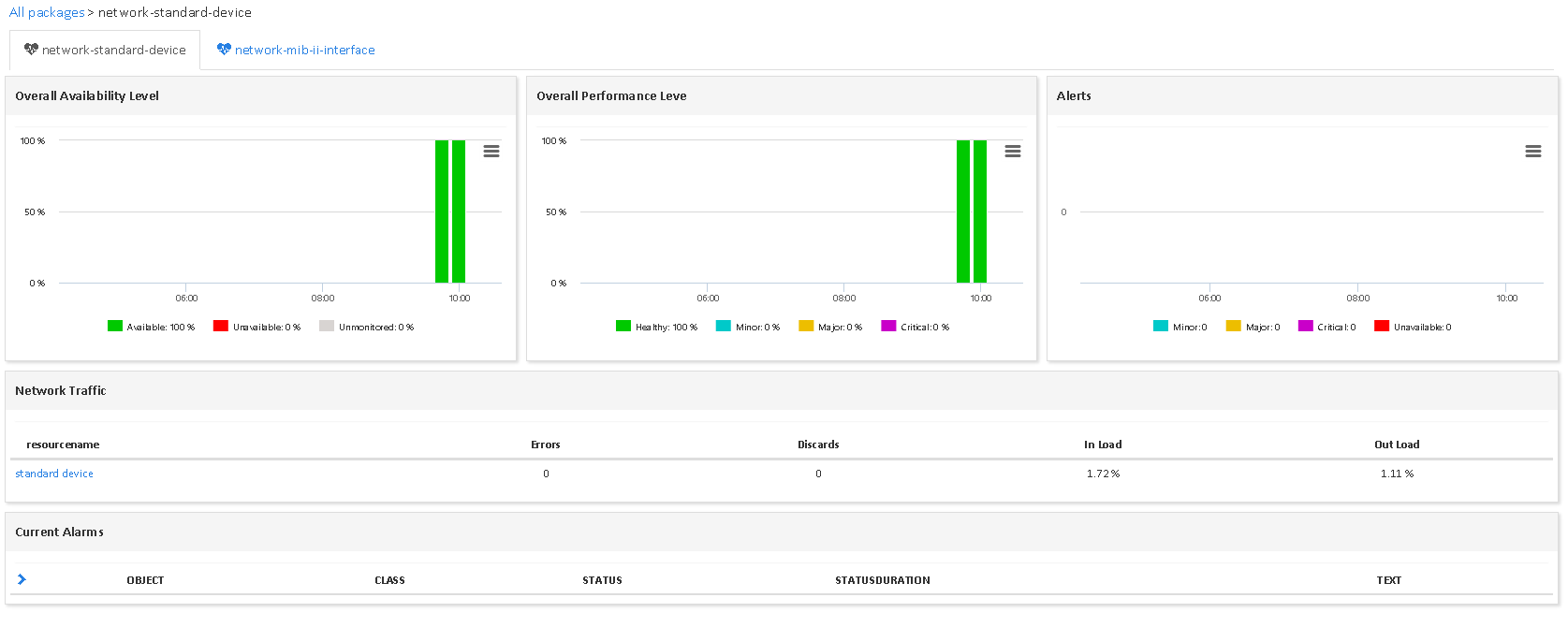Toggle Available series in availability legend
This screenshot has height=627, width=1568.
pos(152,327)
